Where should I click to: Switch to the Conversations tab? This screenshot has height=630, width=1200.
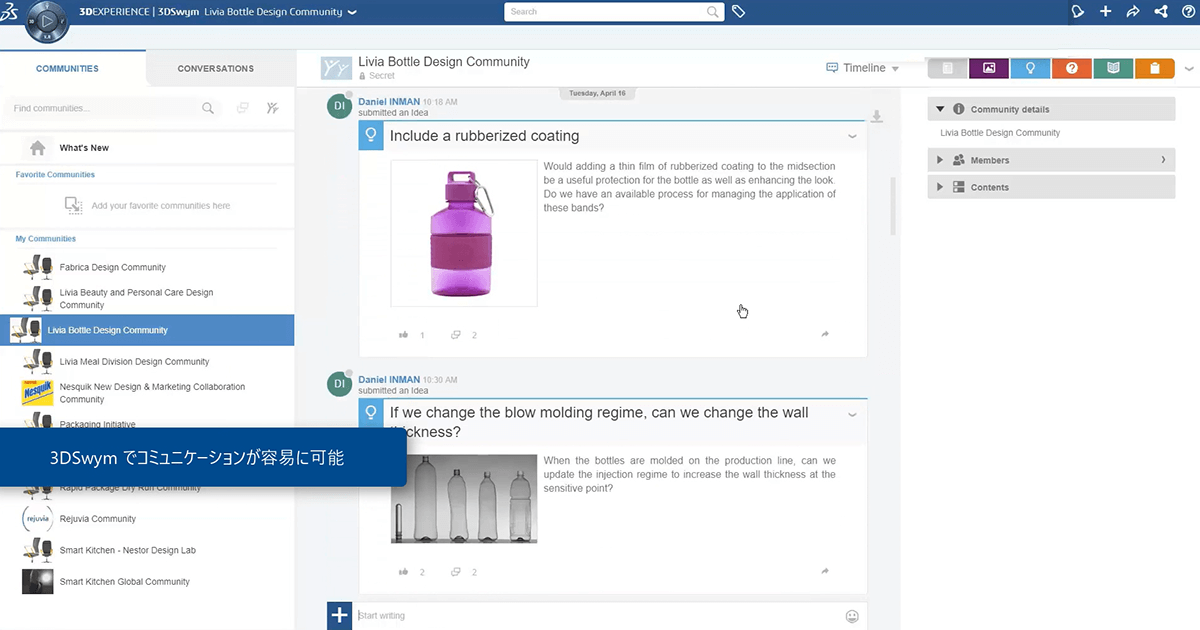(x=216, y=69)
